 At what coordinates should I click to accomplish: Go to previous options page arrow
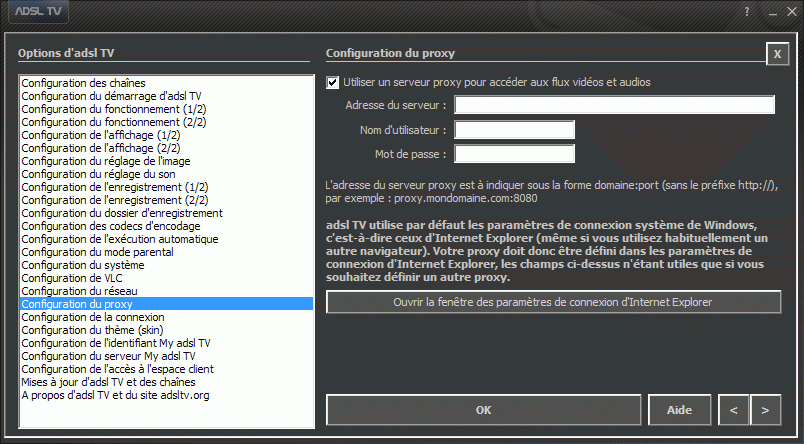pyautogui.click(x=734, y=410)
